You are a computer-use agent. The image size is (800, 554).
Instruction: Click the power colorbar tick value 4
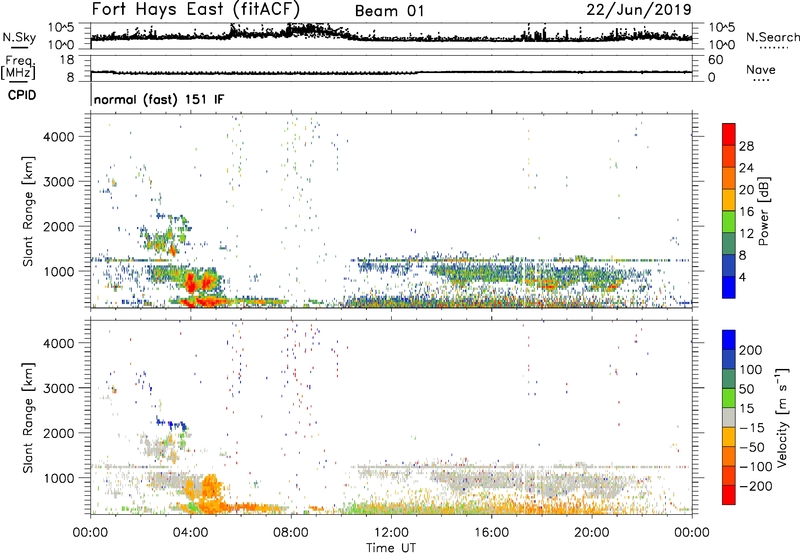742,277
